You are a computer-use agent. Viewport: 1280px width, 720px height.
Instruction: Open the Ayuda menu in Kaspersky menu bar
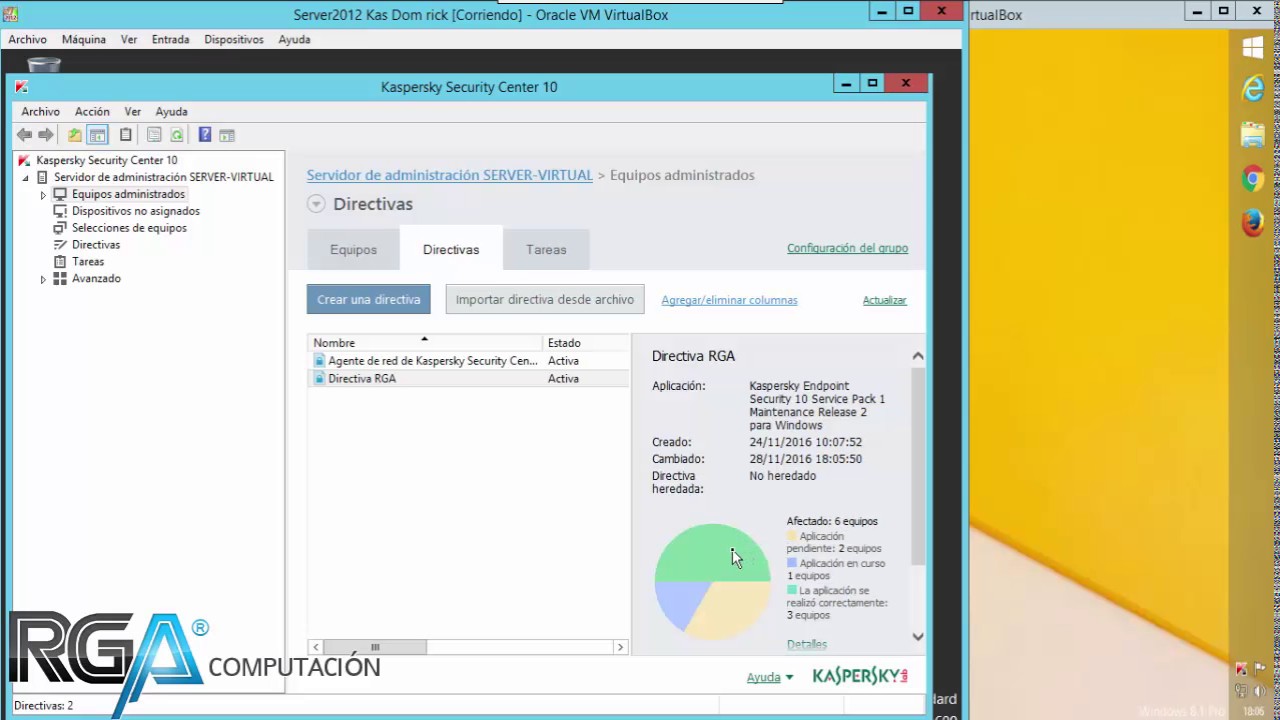[x=171, y=112]
